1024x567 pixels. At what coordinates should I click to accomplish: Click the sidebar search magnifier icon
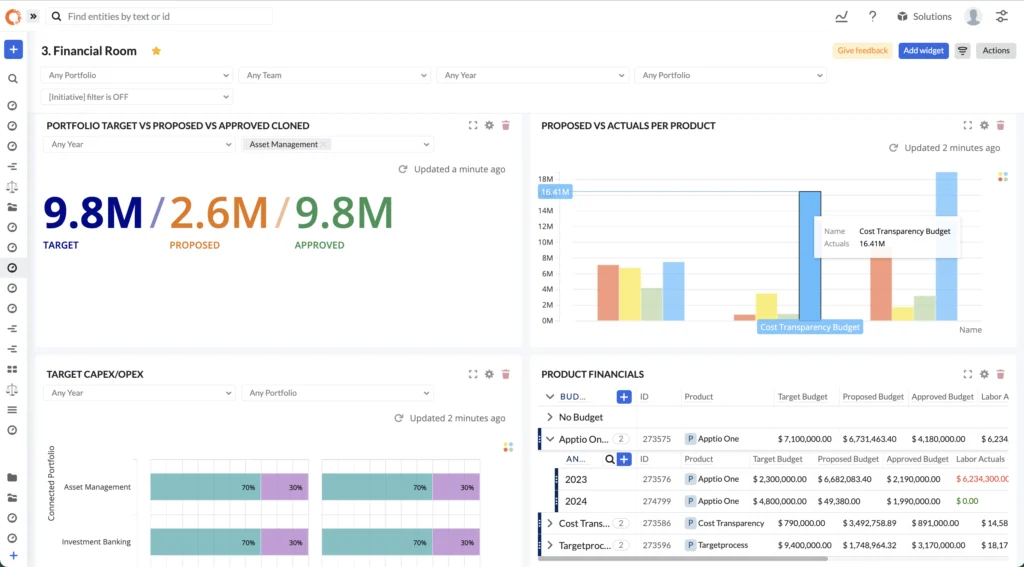(13, 78)
